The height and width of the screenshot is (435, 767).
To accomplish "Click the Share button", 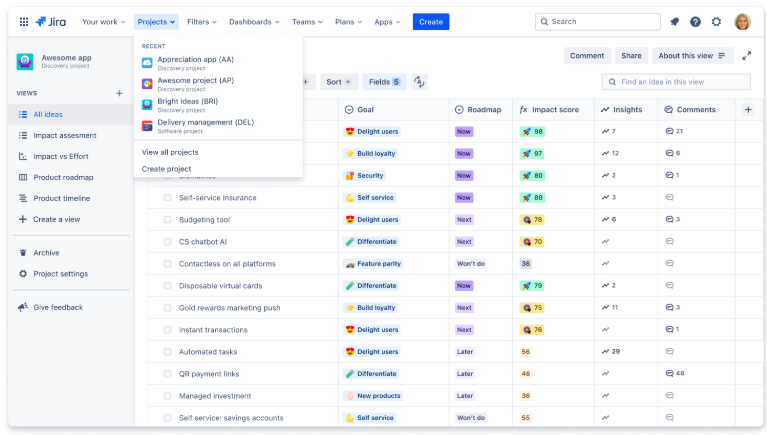I will tap(631, 56).
